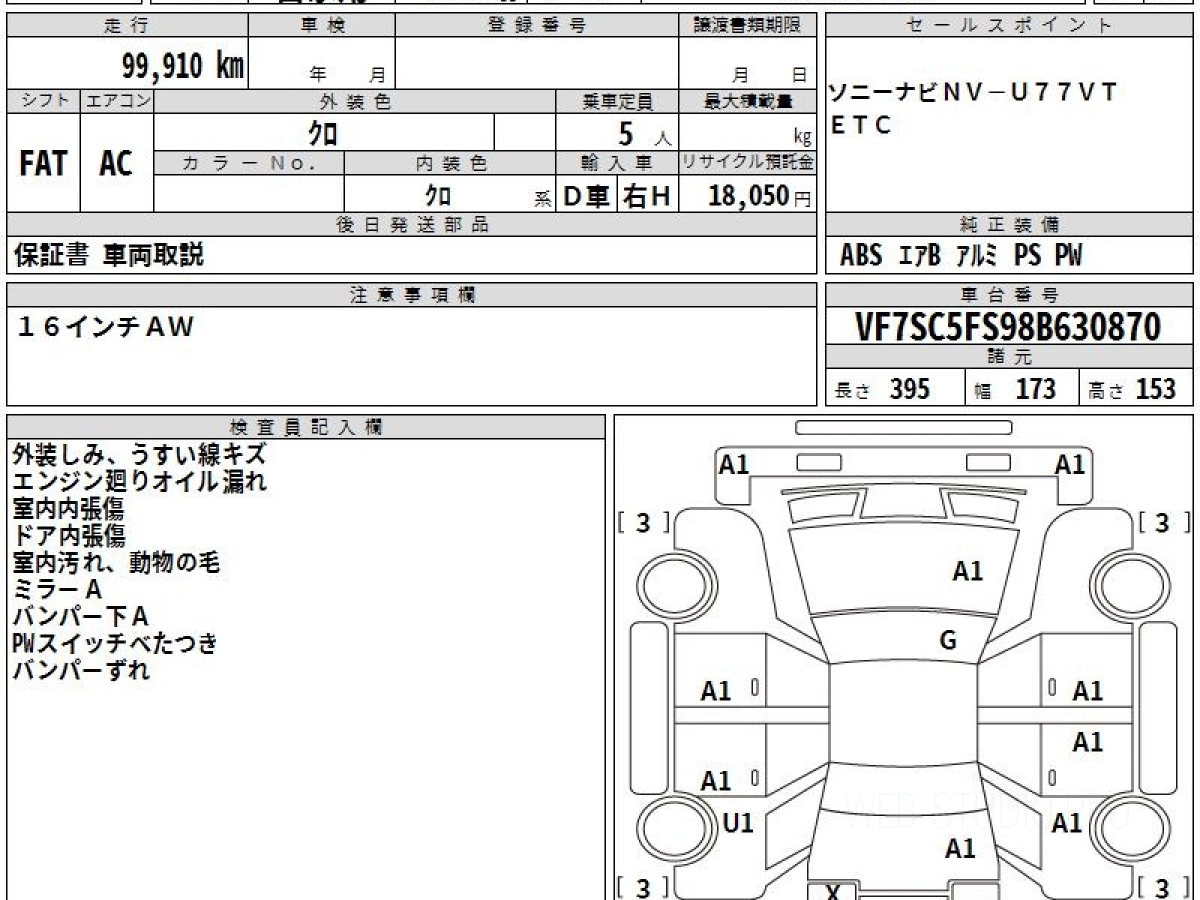
Task: Select the PWスイッチべたつき note
Action: click(115, 643)
